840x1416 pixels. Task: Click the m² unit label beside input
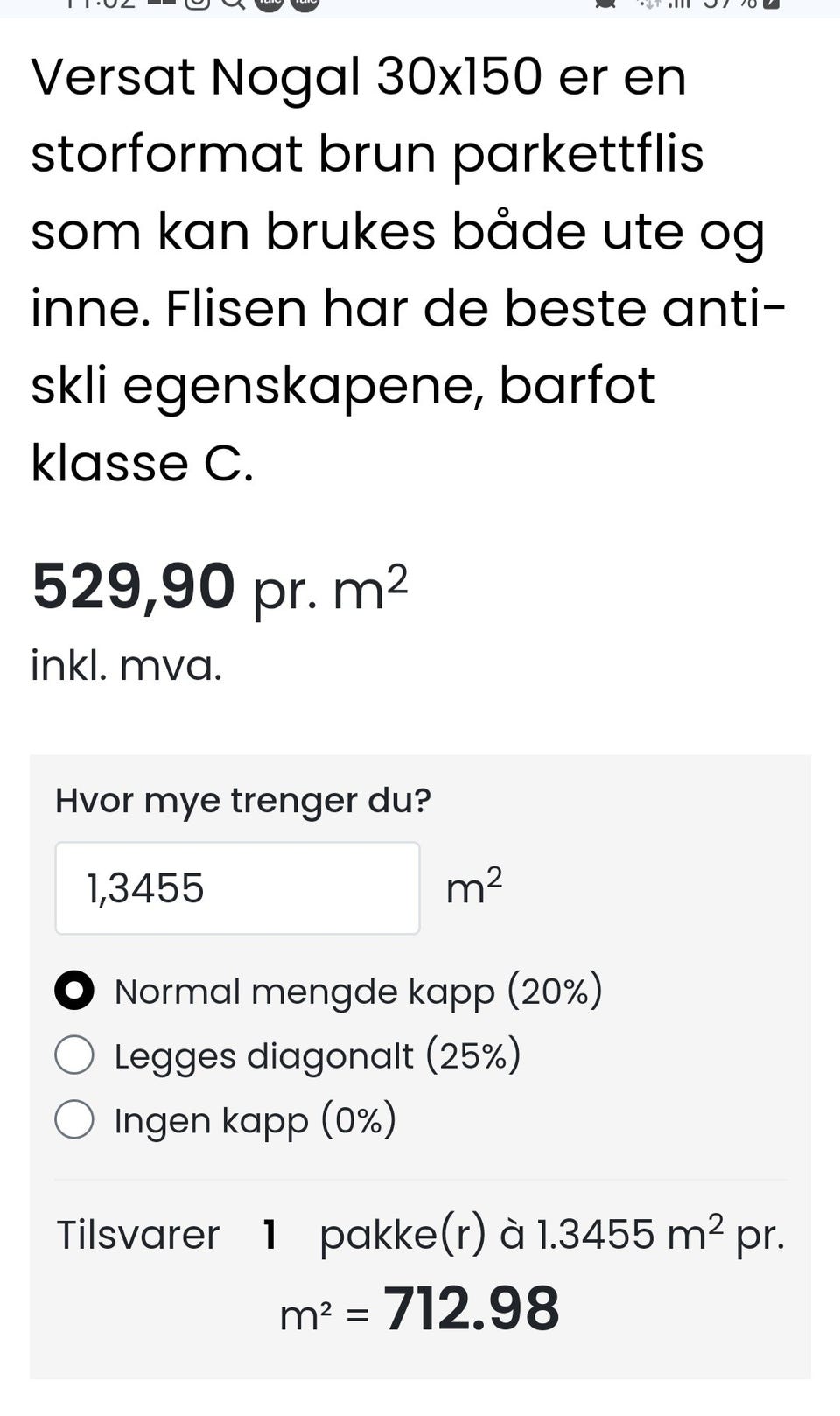[474, 887]
